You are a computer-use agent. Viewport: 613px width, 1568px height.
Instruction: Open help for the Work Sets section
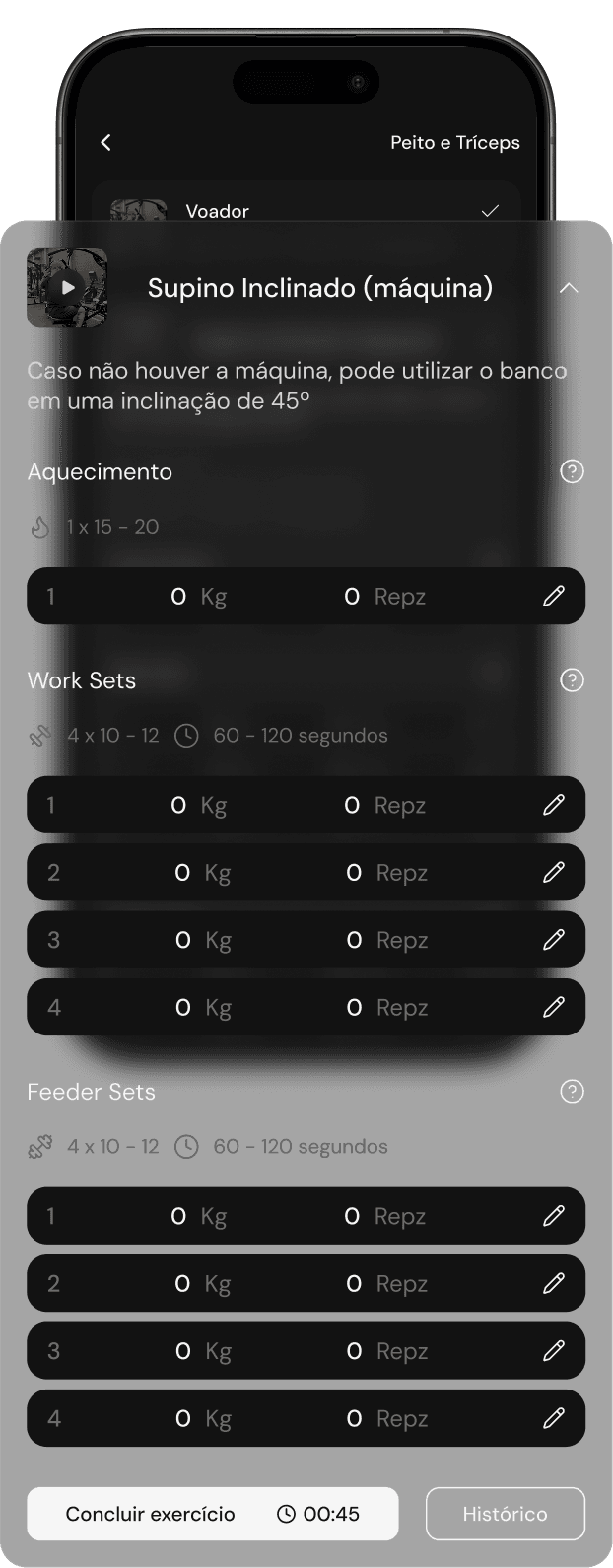click(x=571, y=680)
